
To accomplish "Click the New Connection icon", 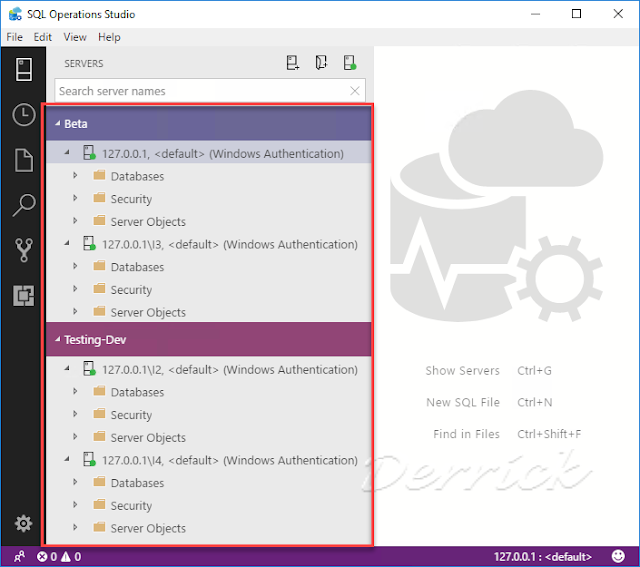I will [x=292, y=63].
